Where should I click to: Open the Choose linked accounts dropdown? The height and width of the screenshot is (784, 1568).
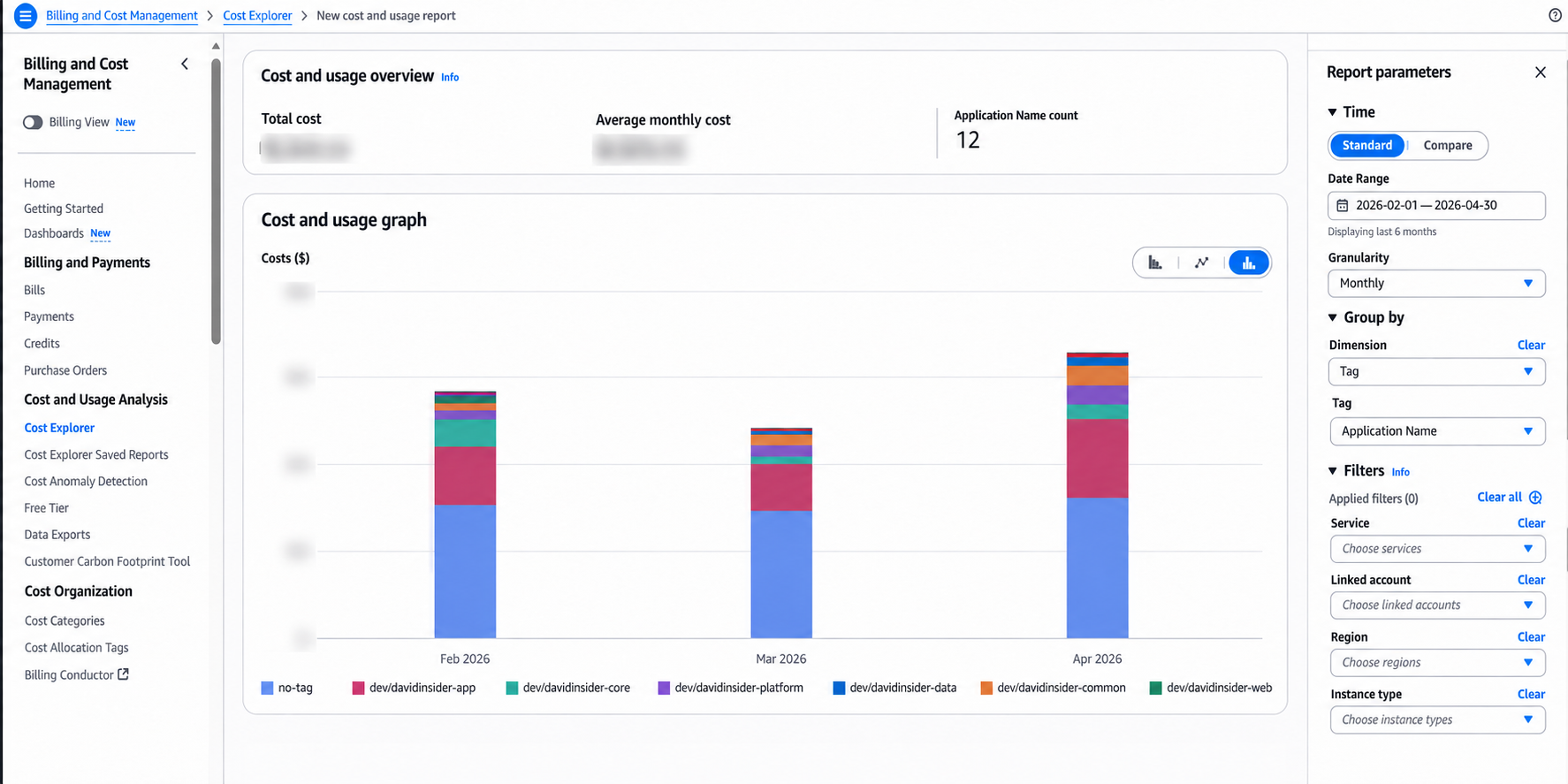click(x=1437, y=605)
